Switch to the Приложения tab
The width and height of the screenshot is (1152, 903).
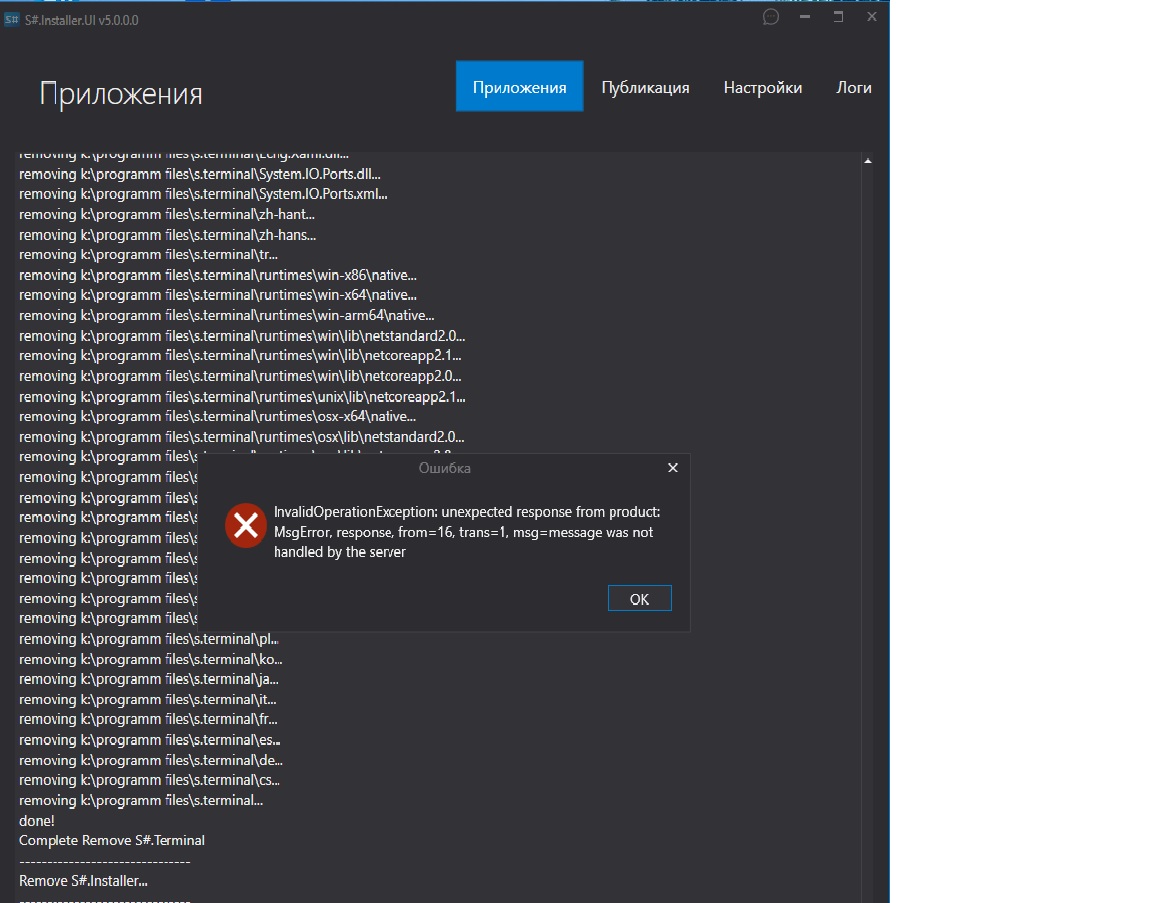(x=519, y=87)
